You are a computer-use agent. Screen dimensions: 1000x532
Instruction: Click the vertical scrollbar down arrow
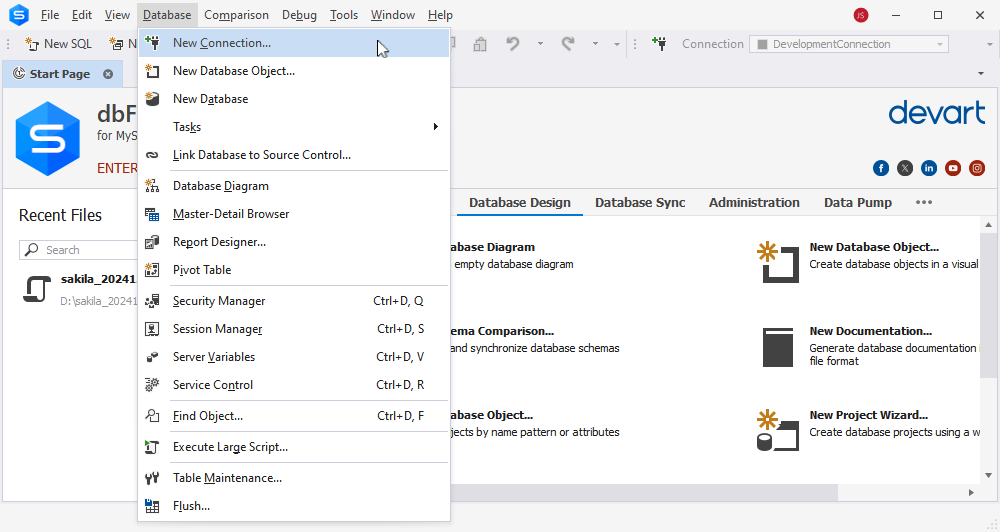tap(989, 475)
